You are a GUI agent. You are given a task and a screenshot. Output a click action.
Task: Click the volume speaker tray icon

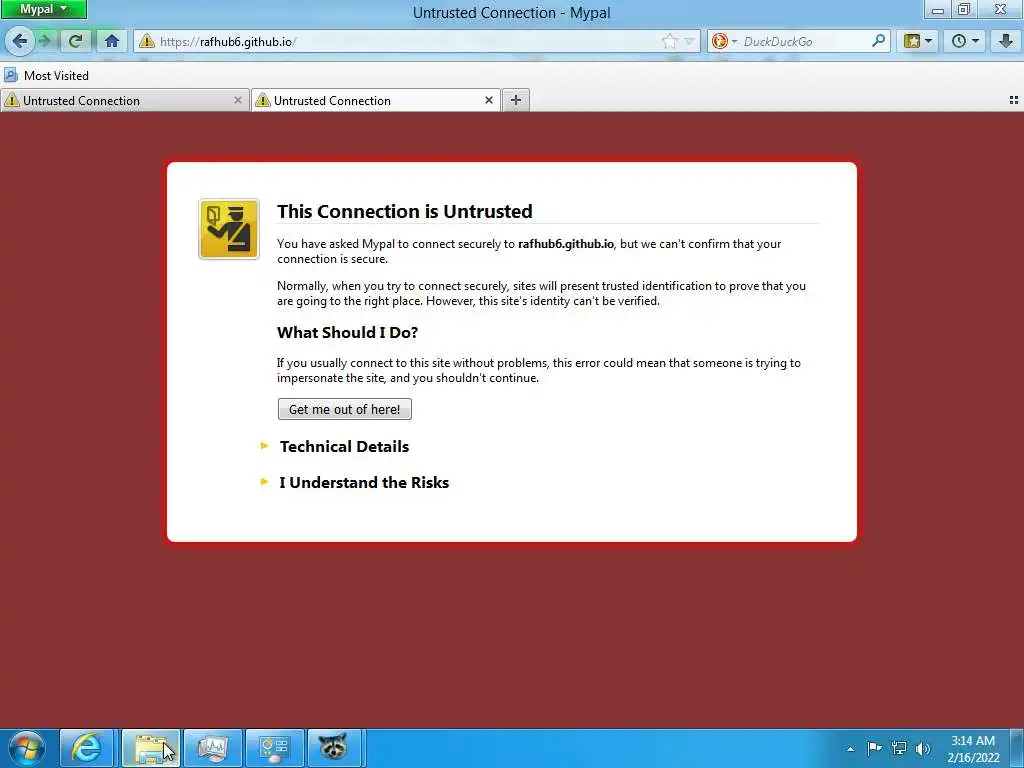923,748
